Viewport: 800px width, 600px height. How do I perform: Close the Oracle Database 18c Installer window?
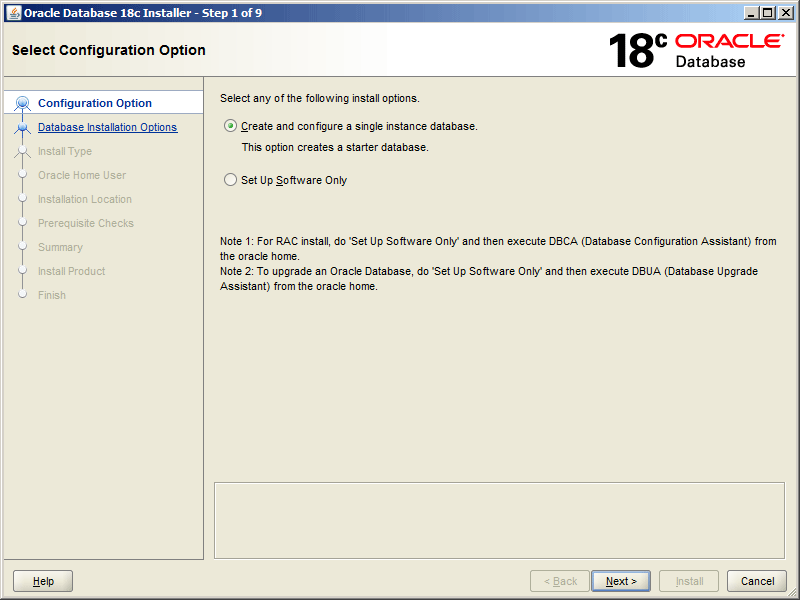(x=786, y=13)
